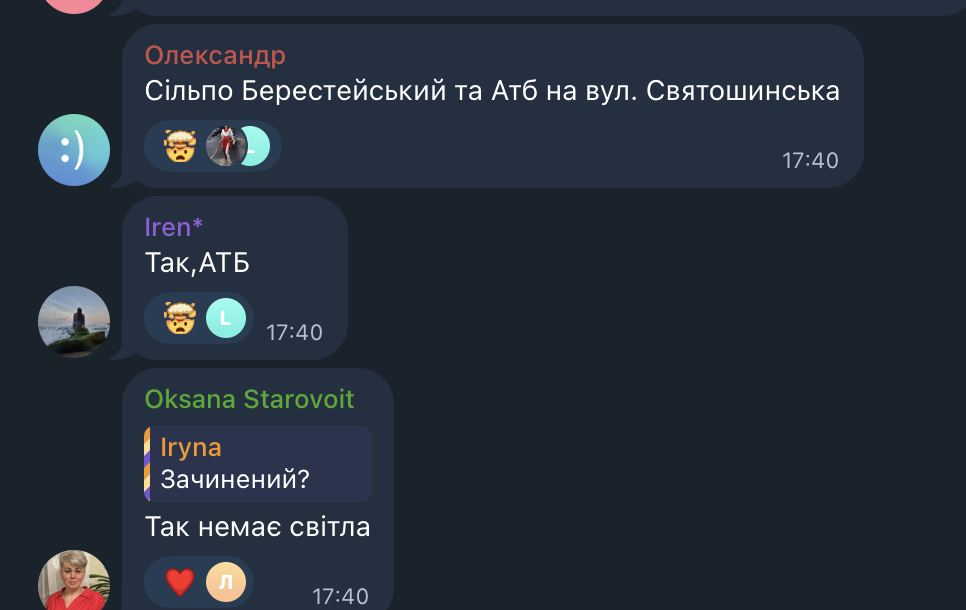Screen dimensions: 966x610
Task: Click the exploding head reaction under Олександр's message
Action: (180, 146)
